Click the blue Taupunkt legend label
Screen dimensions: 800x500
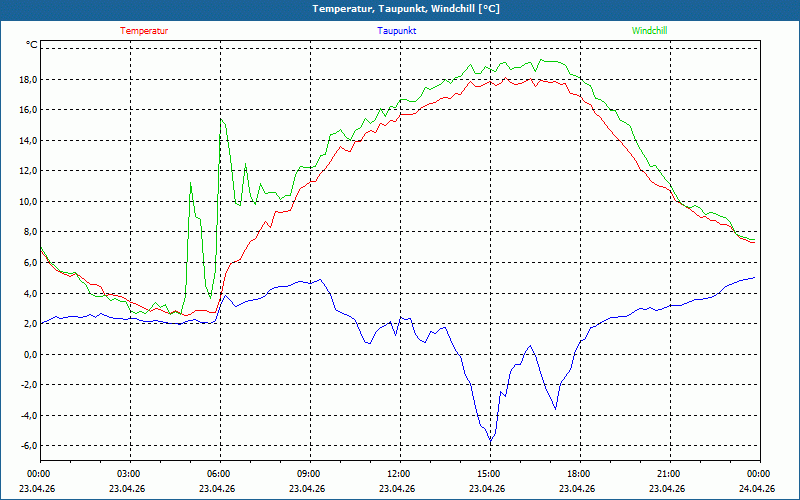coord(396,31)
